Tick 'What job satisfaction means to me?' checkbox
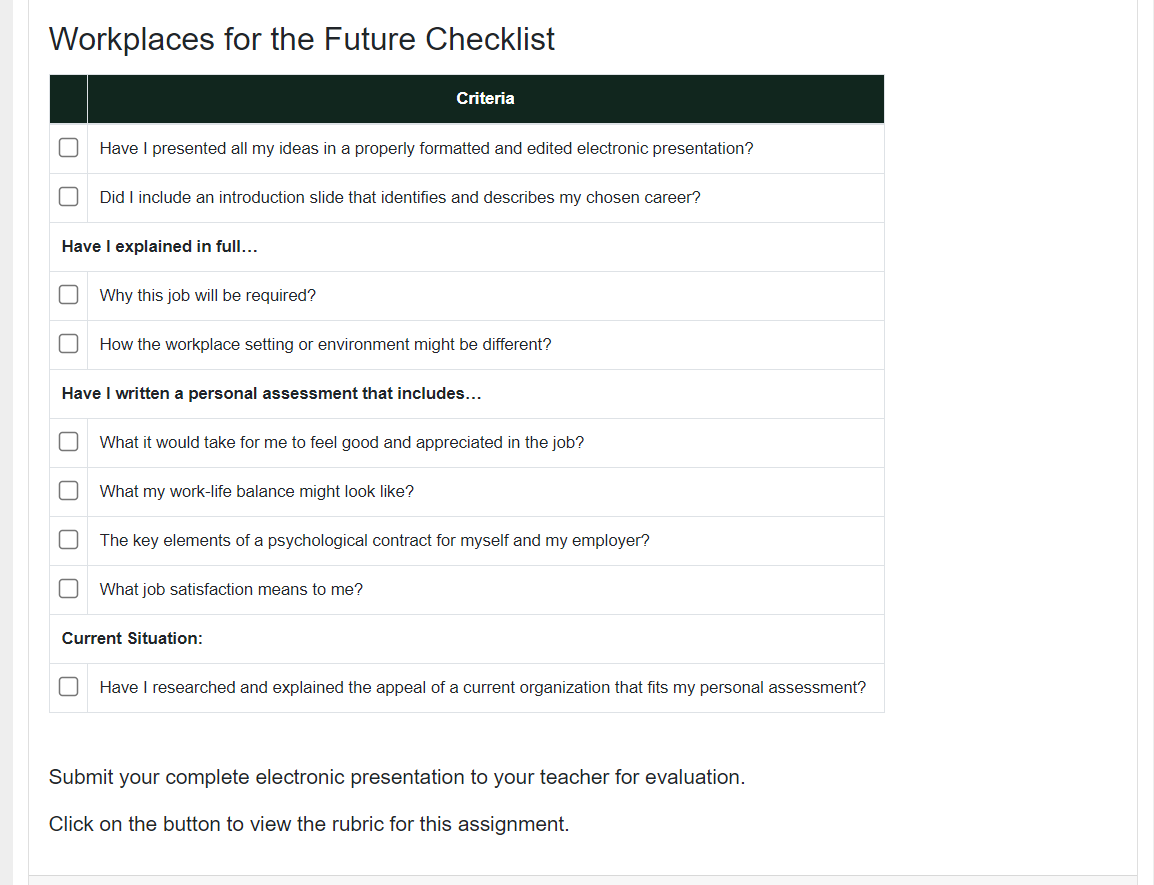Viewport: 1154px width, 885px height. click(68, 589)
